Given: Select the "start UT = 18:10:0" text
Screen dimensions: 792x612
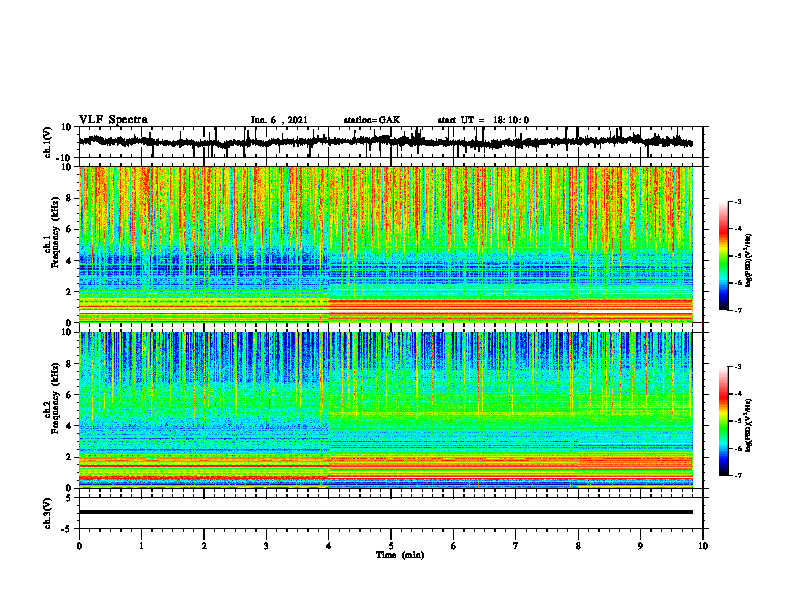Looking at the screenshot, I should tap(483, 120).
